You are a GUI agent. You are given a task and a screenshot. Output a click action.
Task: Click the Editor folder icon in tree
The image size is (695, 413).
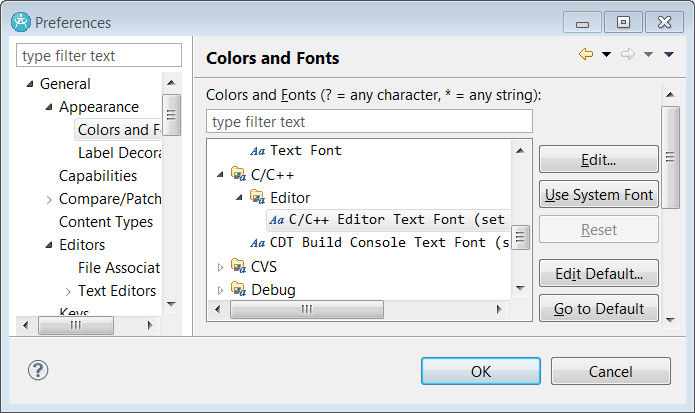[x=257, y=196]
